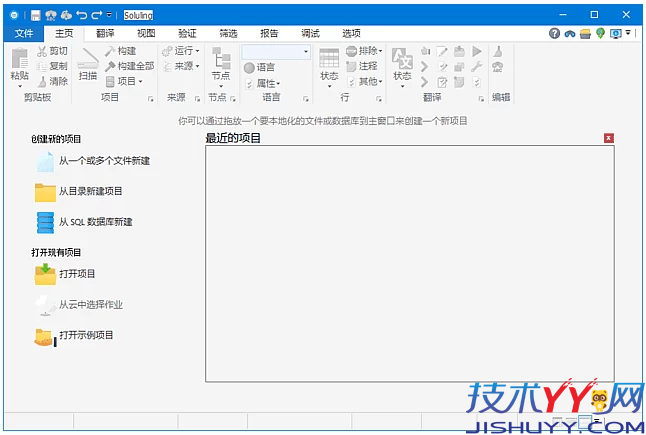
Task: Save using the title bar disk icon
Action: point(36,15)
